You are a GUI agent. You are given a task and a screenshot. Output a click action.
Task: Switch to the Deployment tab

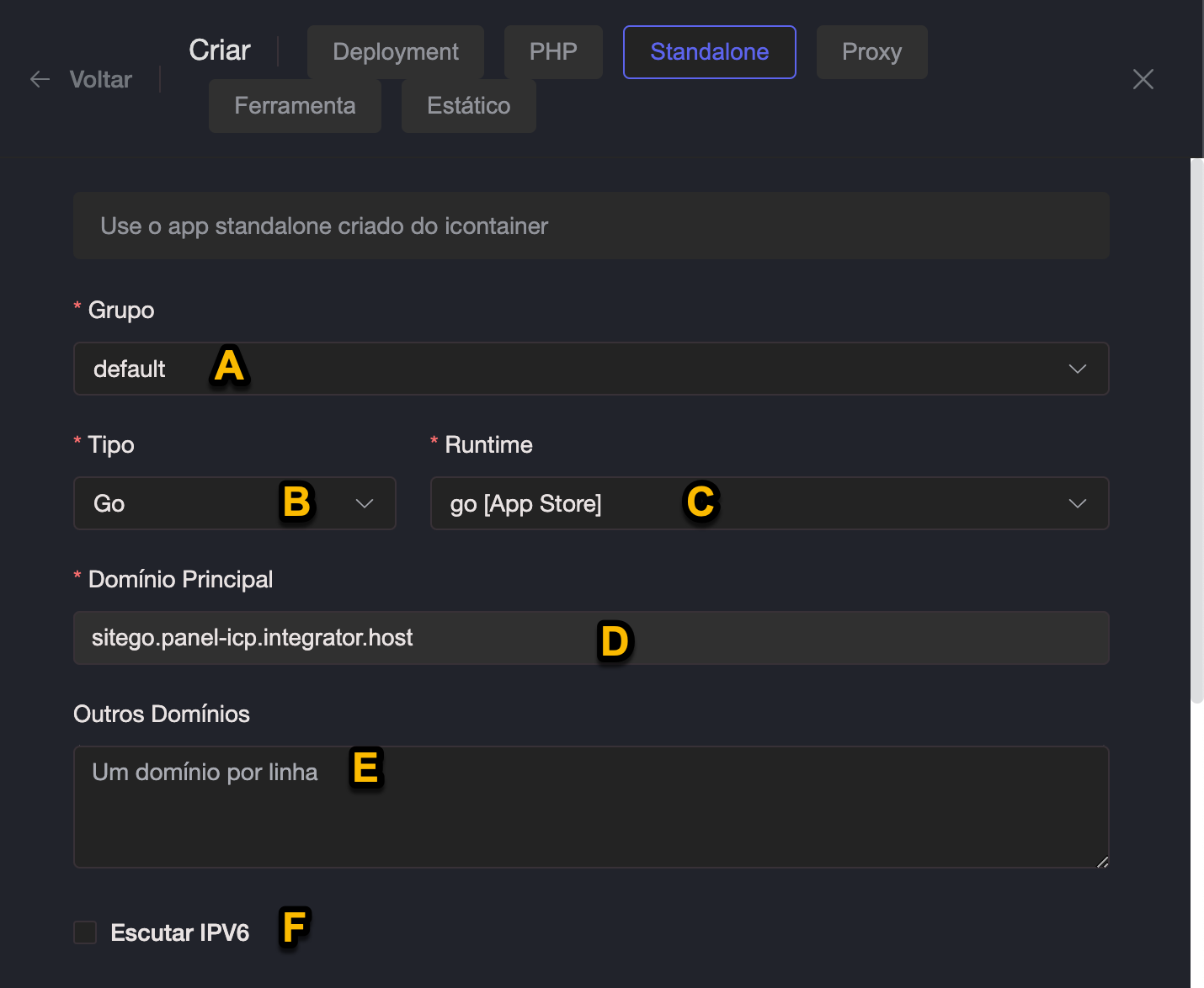[x=395, y=52]
